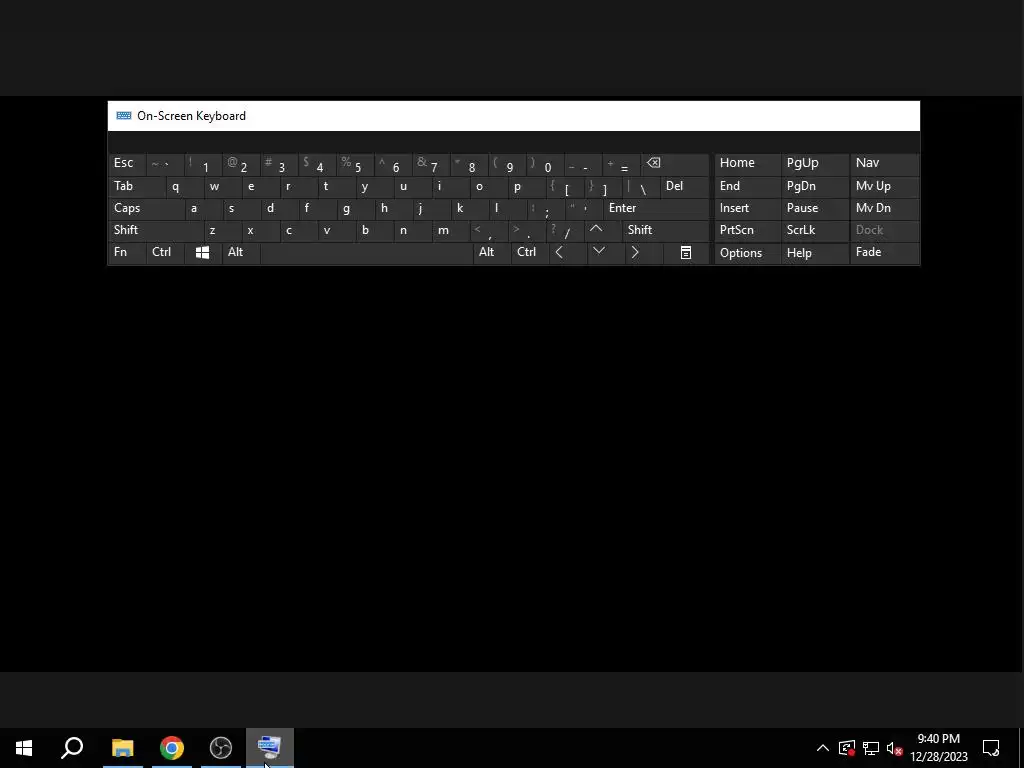Toggle the left Shift key

(156, 230)
